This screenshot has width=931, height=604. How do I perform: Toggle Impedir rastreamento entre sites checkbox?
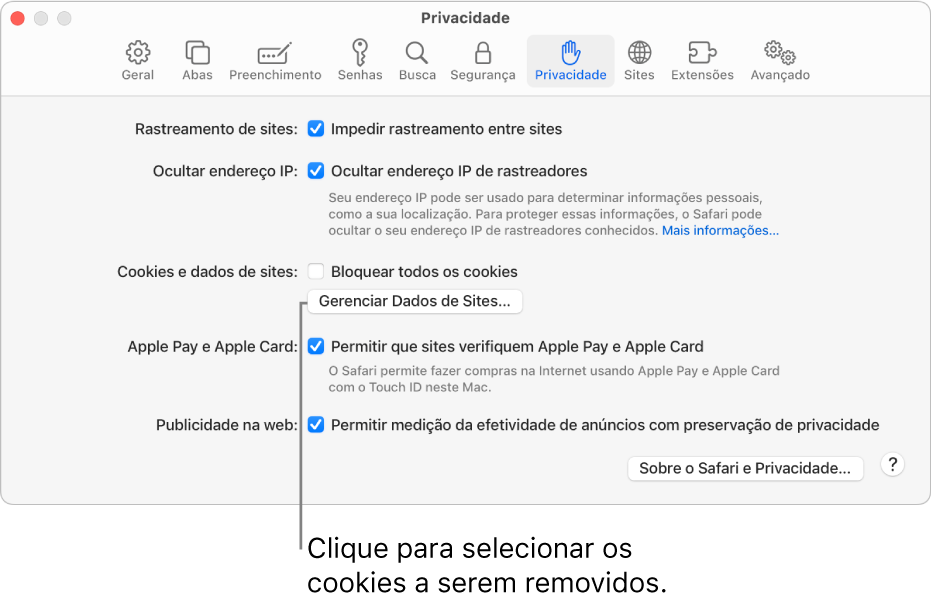pyautogui.click(x=316, y=129)
